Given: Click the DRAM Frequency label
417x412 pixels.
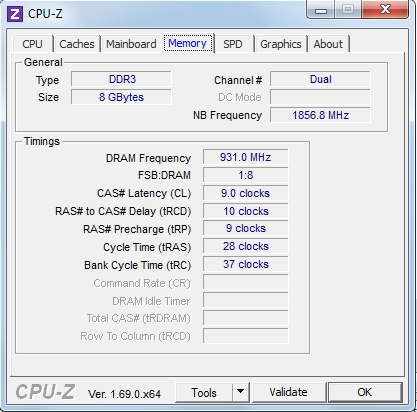Looking at the screenshot, I should coord(148,158).
